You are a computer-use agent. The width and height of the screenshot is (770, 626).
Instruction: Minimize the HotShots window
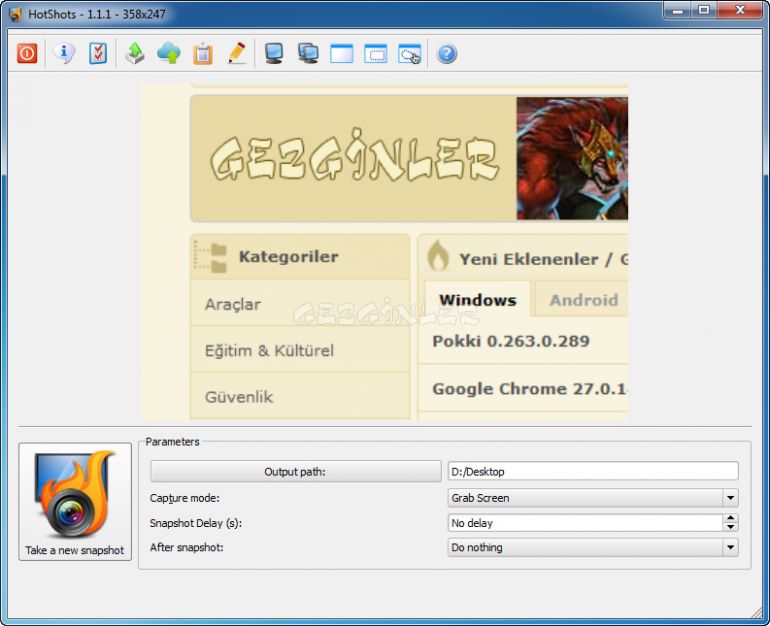(678, 10)
